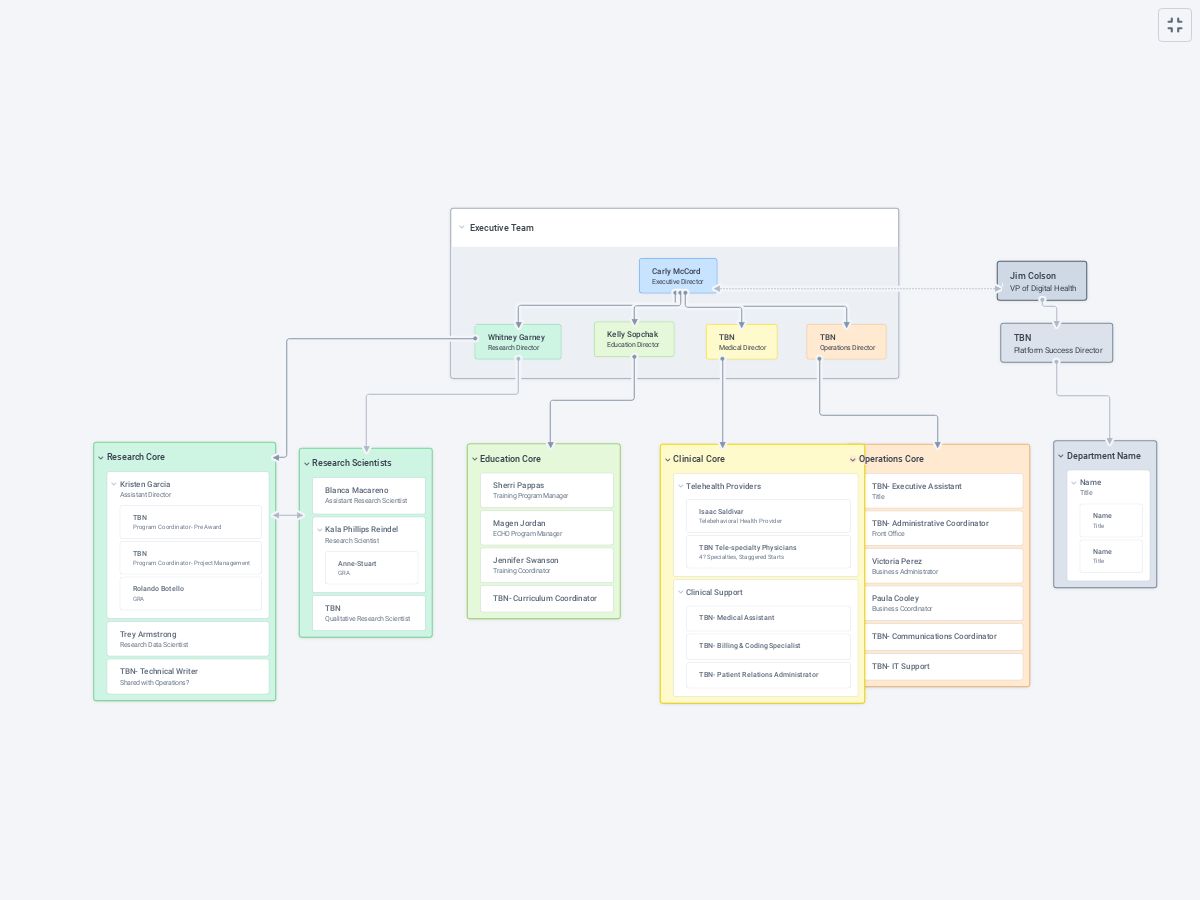Collapse the Kristen Garcia subgroup
Screen dimensions: 1200x900
pyautogui.click(x=114, y=485)
